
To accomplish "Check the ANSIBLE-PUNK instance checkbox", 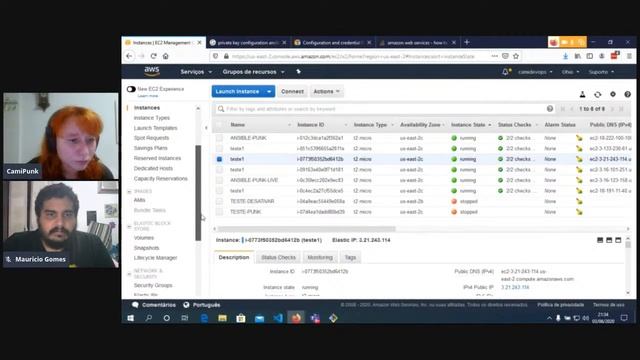I will pyautogui.click(x=219, y=138).
